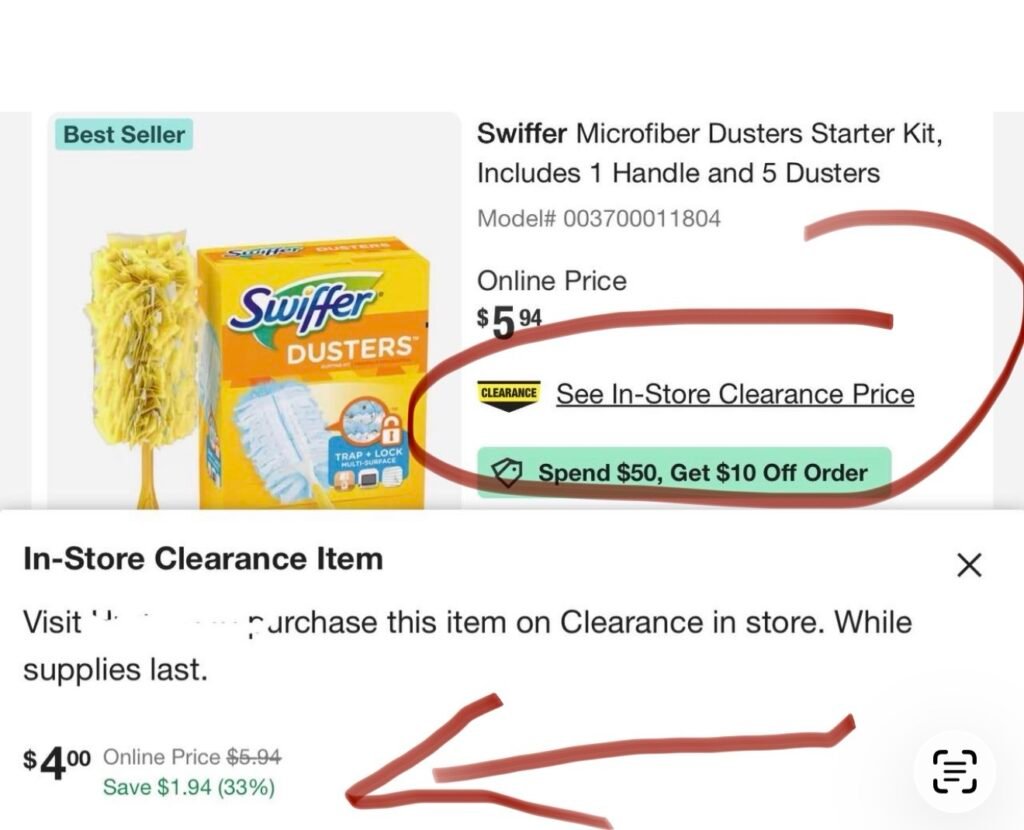Click the 'Online Price' label above $5.94

(x=551, y=280)
